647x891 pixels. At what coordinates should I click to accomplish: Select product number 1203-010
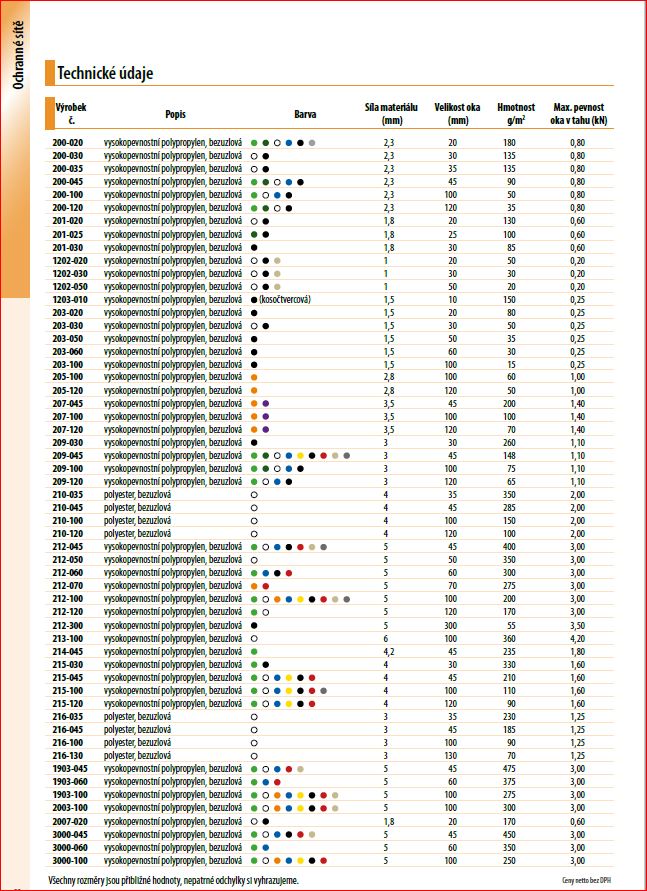point(70,299)
